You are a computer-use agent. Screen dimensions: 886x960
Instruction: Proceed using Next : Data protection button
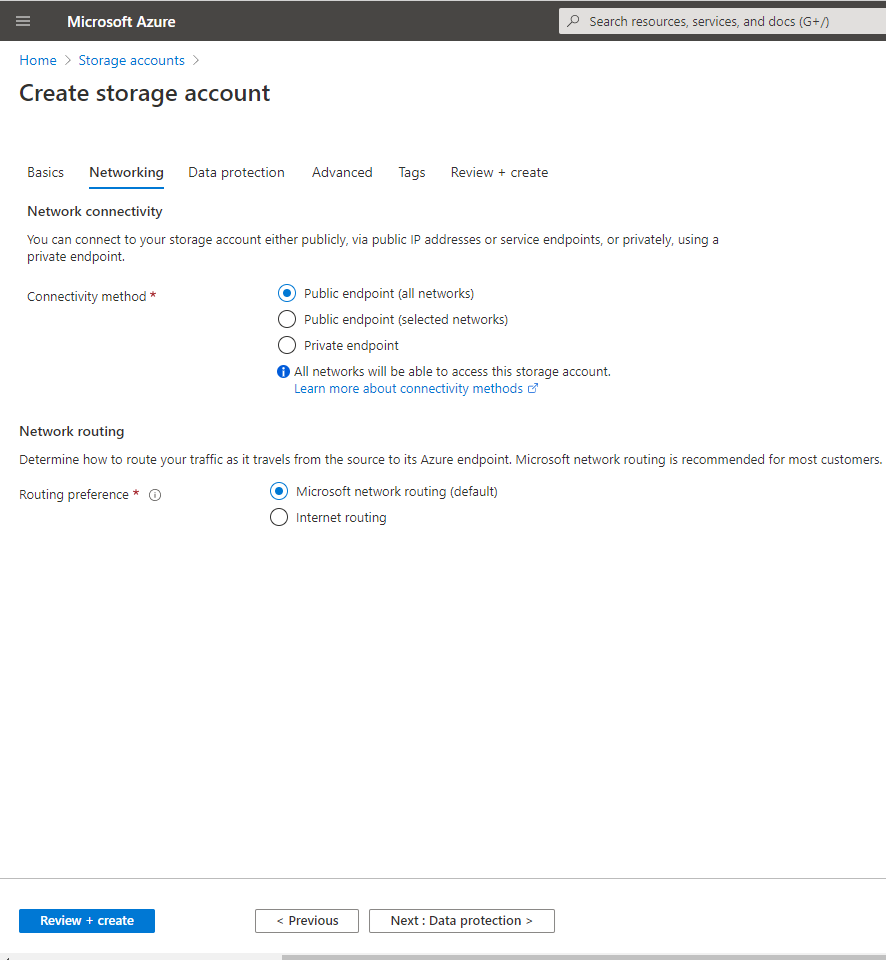pyautogui.click(x=461, y=920)
